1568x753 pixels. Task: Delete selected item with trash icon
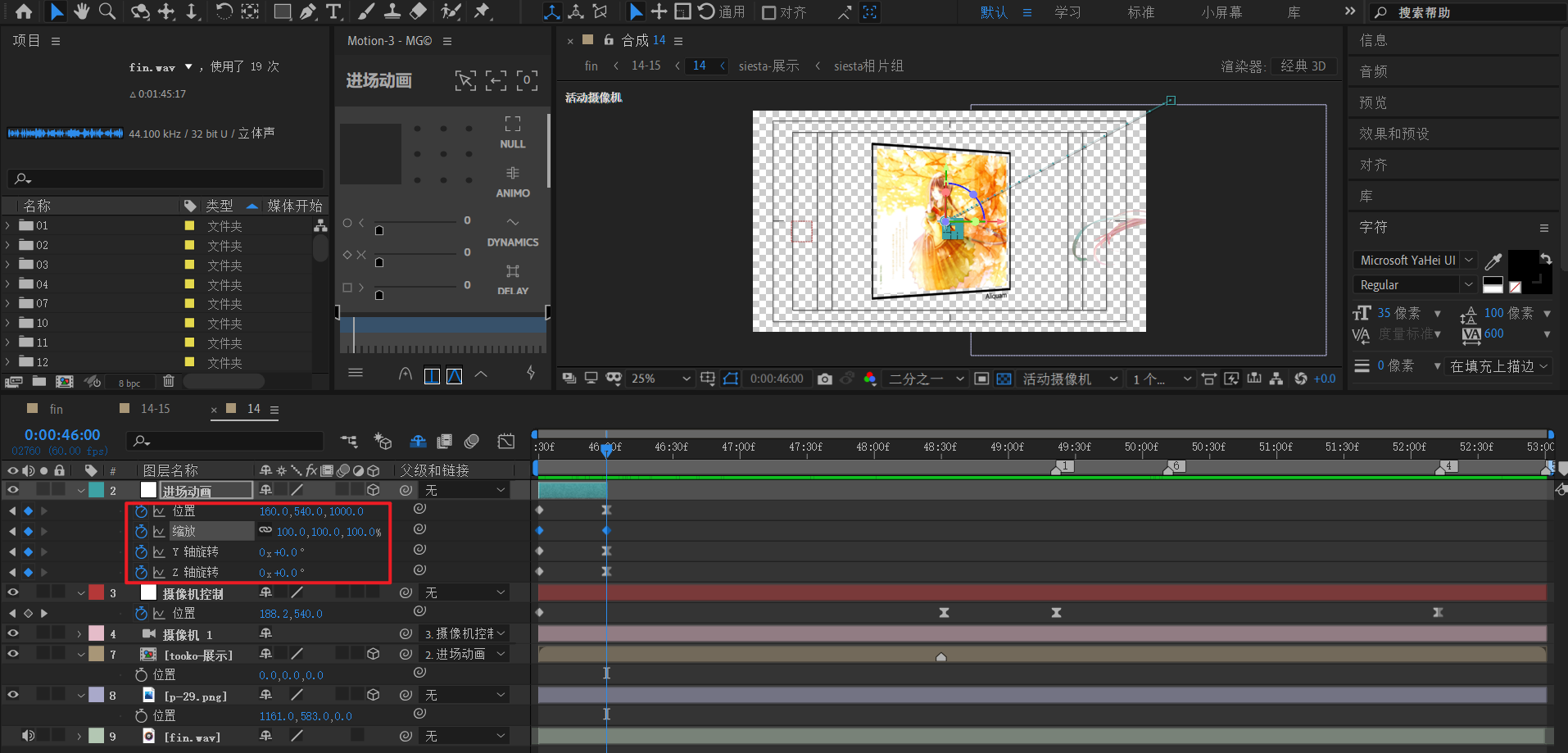coord(169,381)
